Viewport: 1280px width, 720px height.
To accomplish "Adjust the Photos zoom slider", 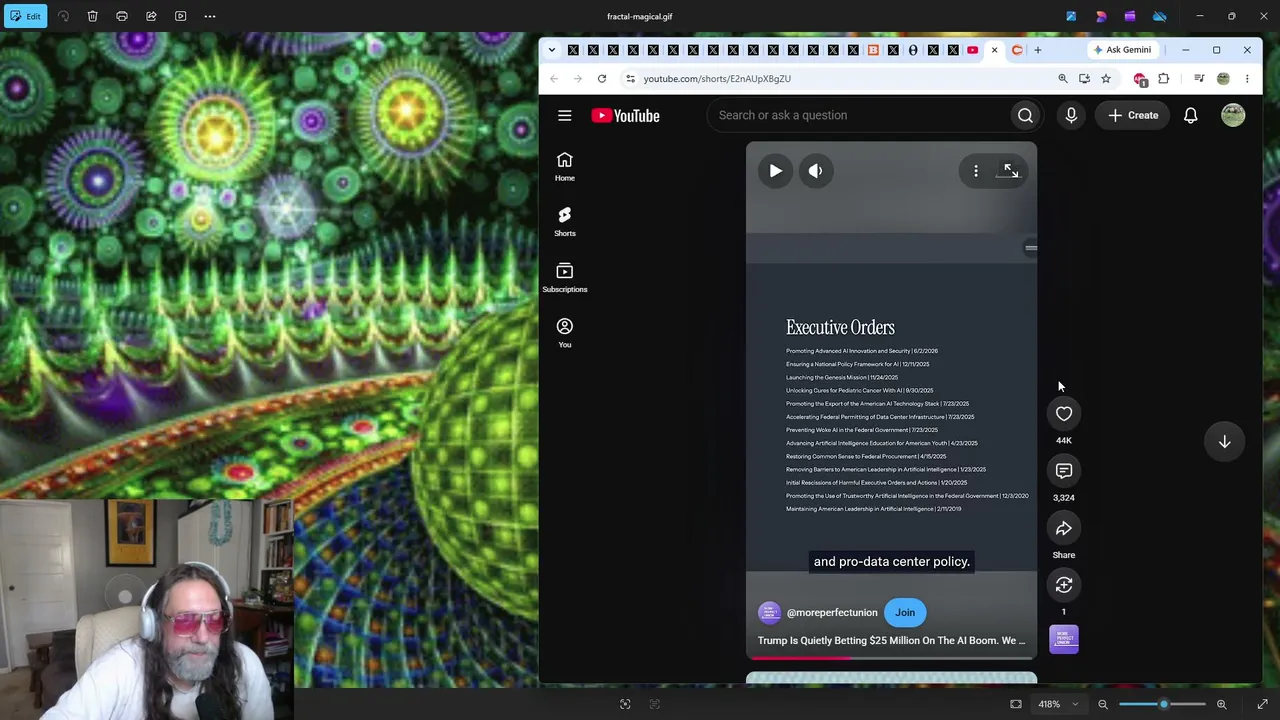I will (1163, 704).
